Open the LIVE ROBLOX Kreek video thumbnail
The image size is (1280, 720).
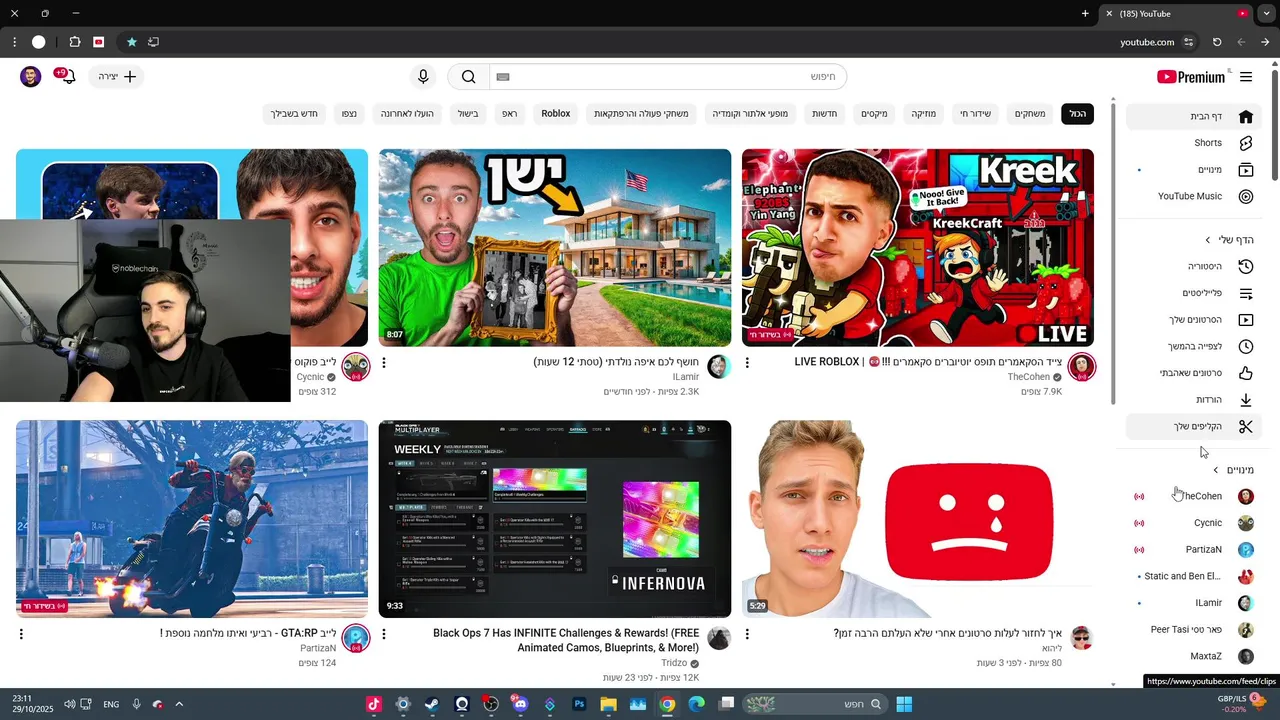coord(918,248)
